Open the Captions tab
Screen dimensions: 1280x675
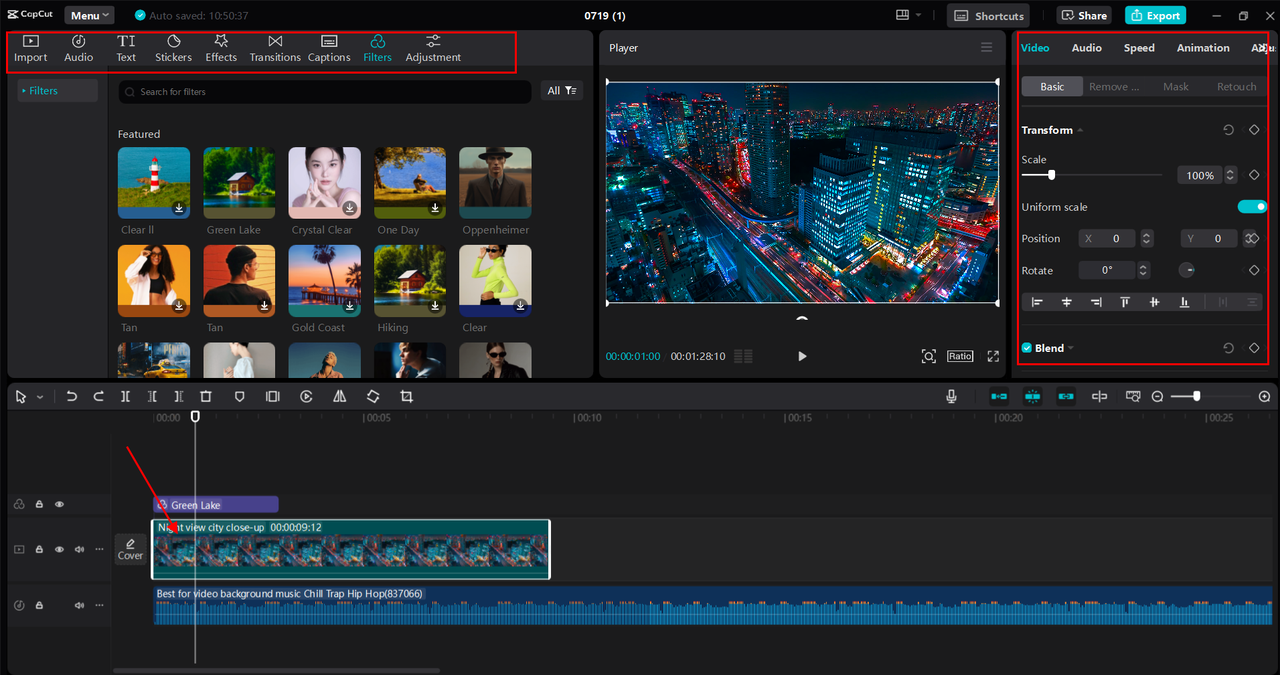(329, 48)
